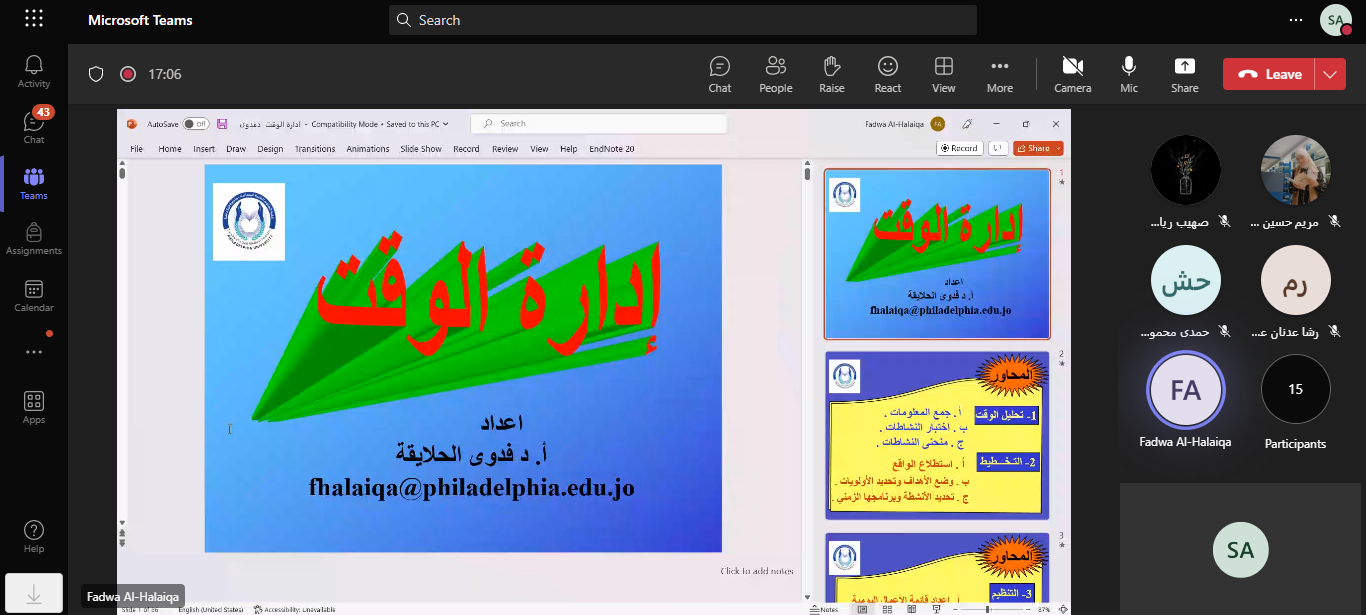Toggle Notes pane in PowerPoint status bar
Image resolution: width=1366 pixels, height=615 pixels.
coord(824,609)
